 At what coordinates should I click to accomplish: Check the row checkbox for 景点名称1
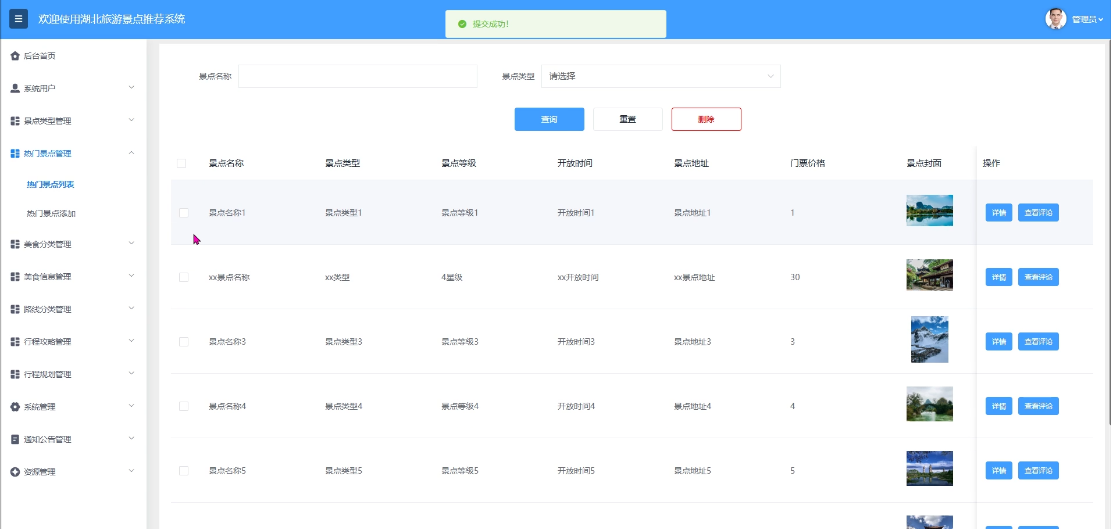click(184, 212)
